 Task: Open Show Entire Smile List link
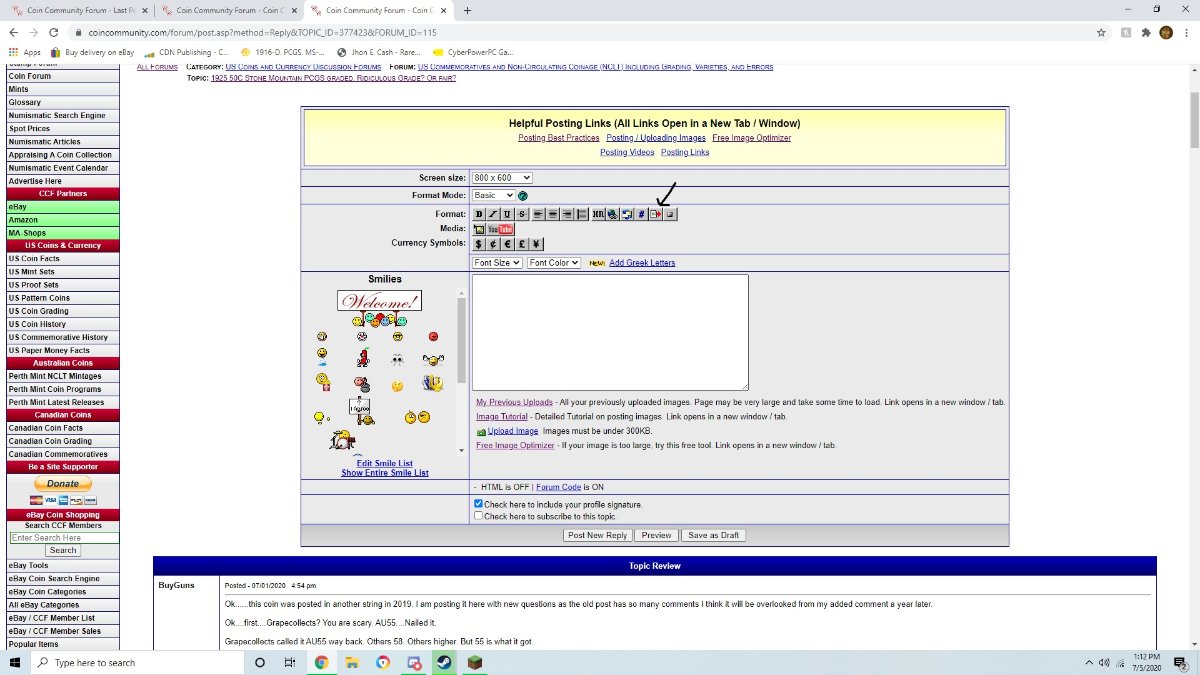[385, 473]
